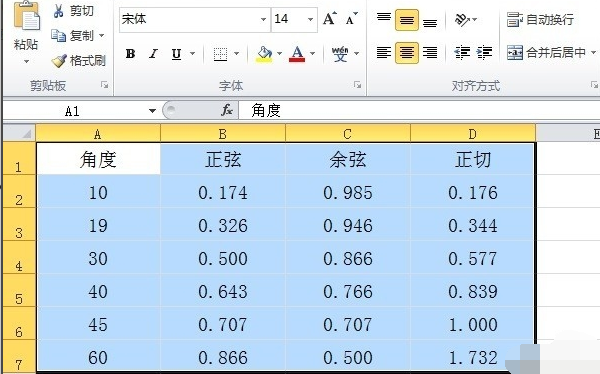Open fill color dropdown arrow
This screenshot has width=600, height=374.
(x=279, y=54)
